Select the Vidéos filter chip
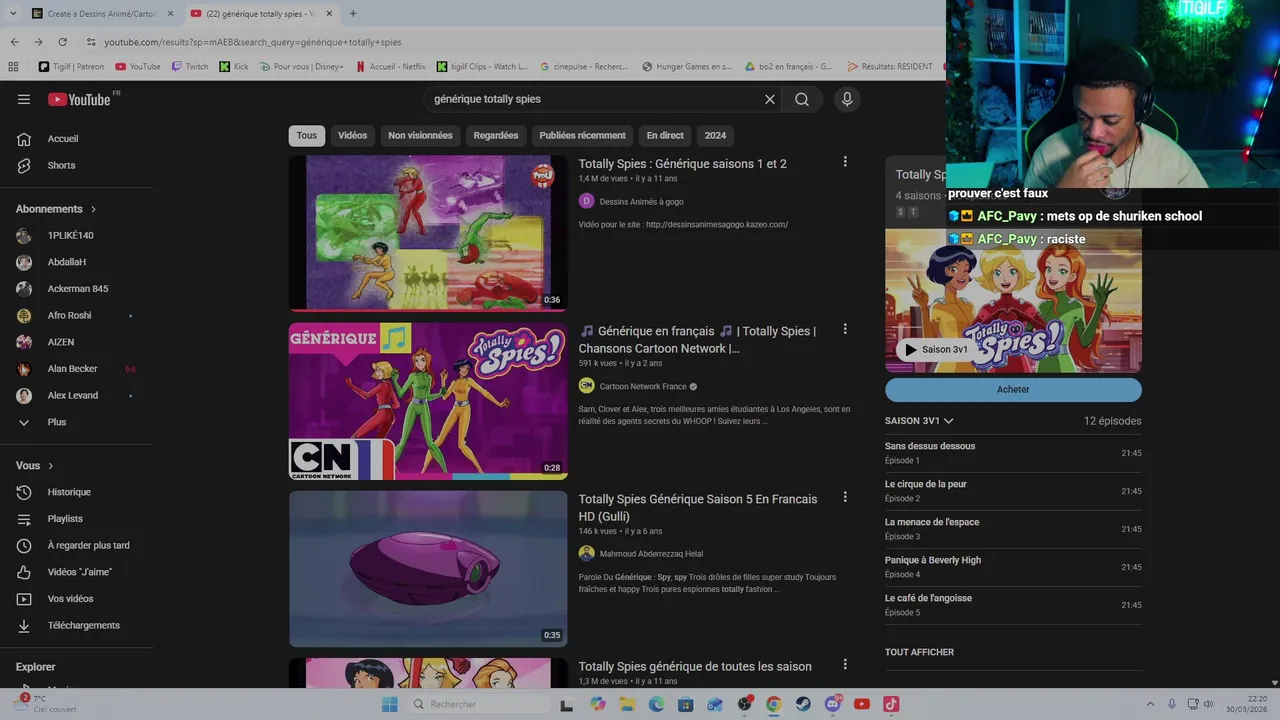The height and width of the screenshot is (720, 1280). (352, 135)
